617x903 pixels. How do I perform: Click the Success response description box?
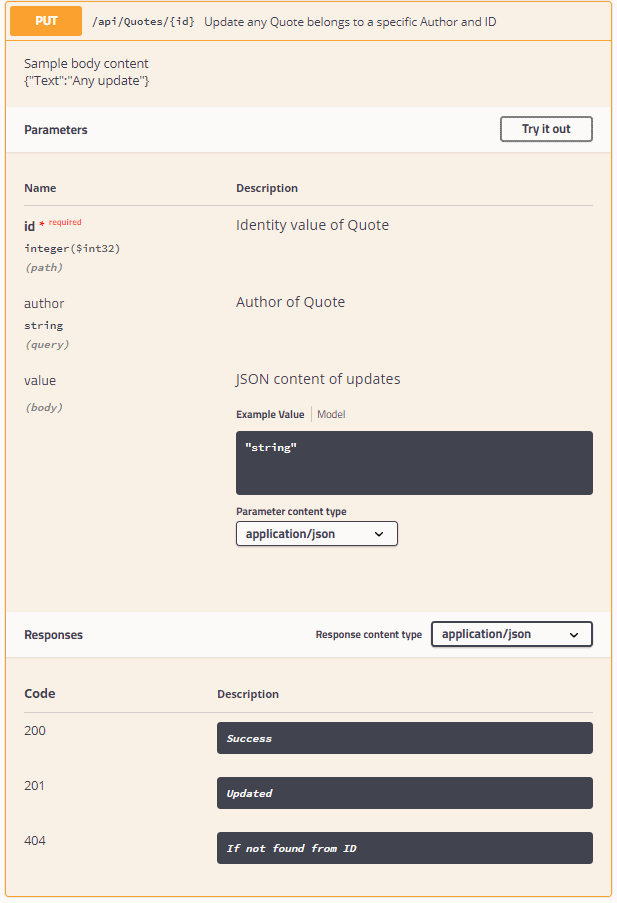pos(404,738)
